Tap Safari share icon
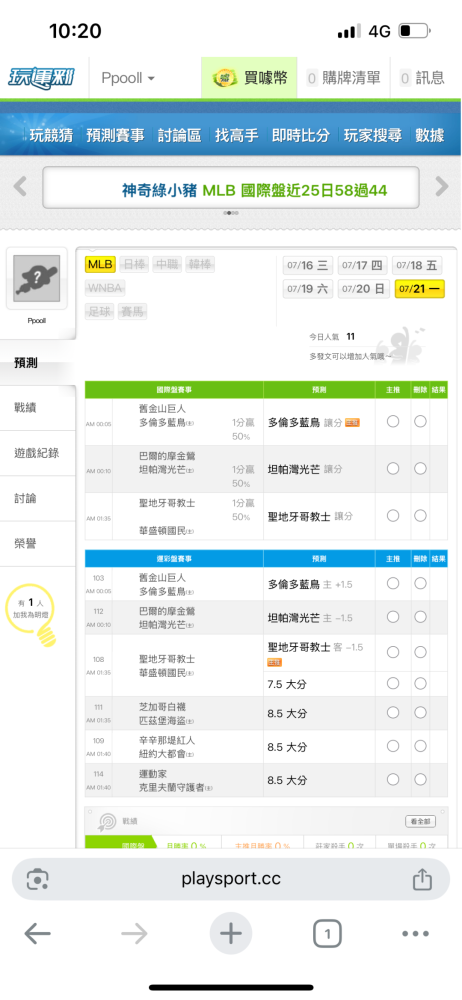Viewport: 462px width, 1000px height. 422,879
